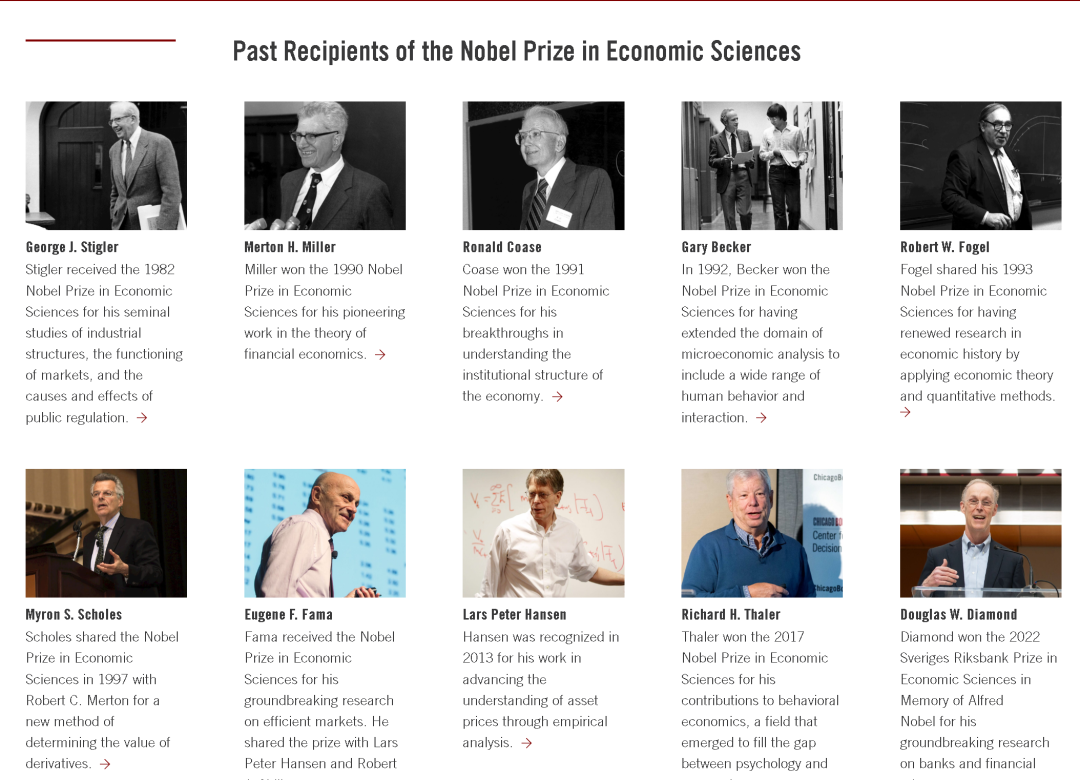Screen dimensions: 1080x780
Task: Select the photo of Eugene F. Fama
Action: 325,533
